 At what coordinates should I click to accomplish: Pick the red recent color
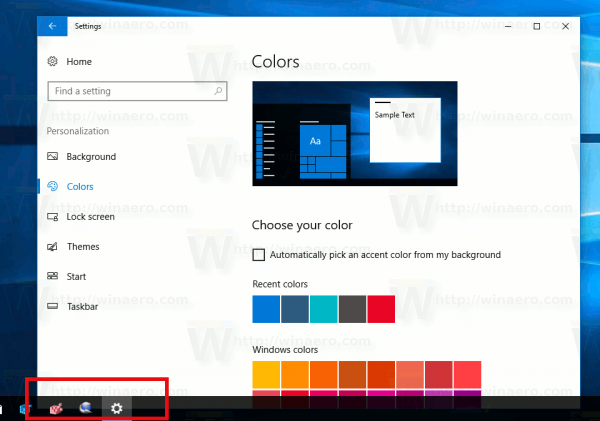[381, 309]
